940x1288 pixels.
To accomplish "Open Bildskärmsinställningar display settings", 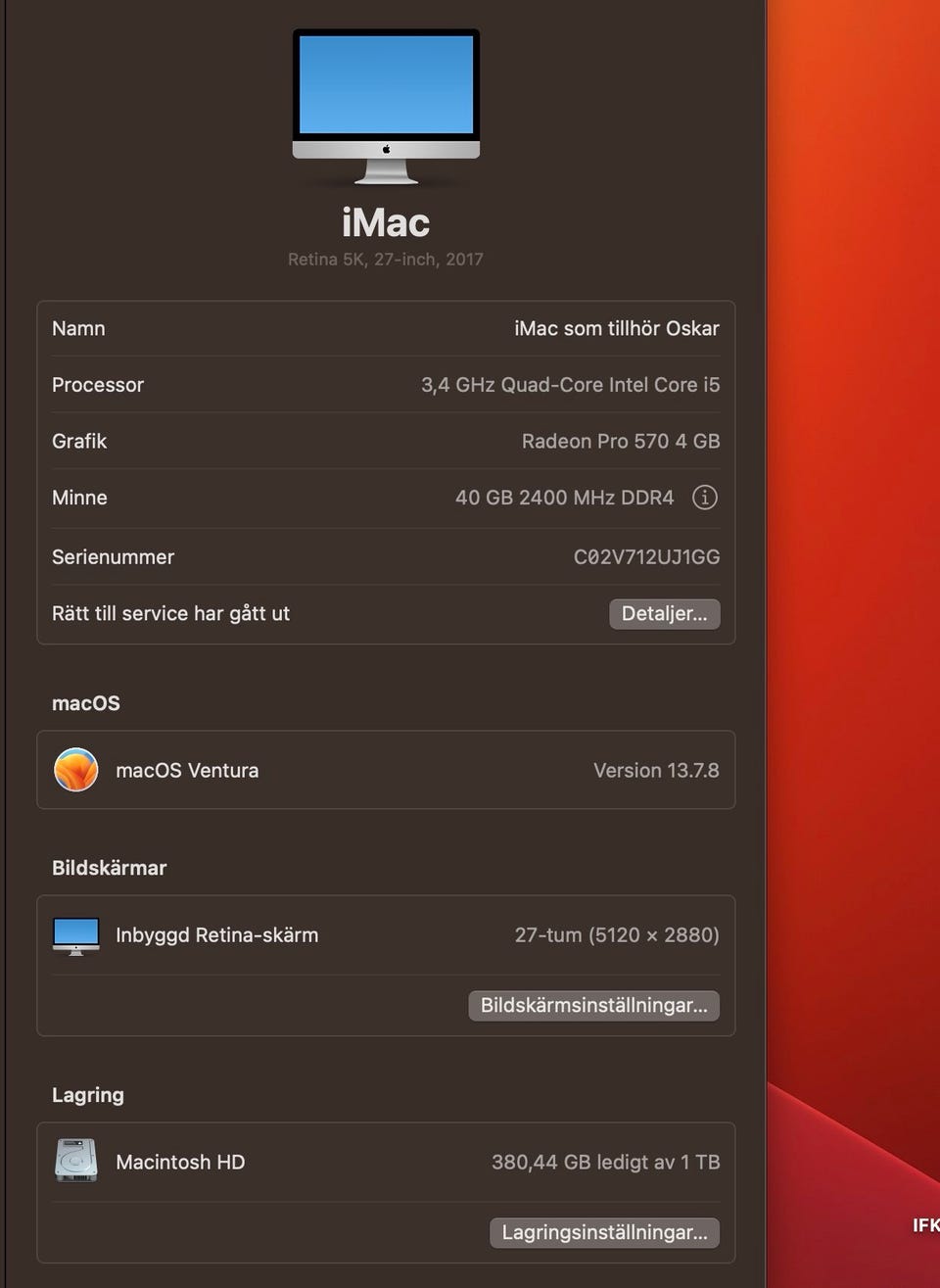I will (594, 1006).
